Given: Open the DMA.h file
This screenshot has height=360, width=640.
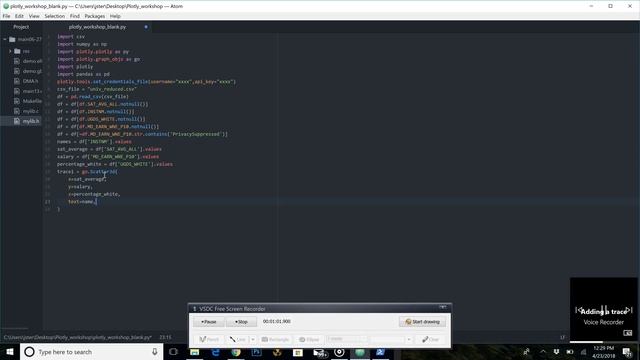Looking at the screenshot, I should pyautogui.click(x=30, y=81).
